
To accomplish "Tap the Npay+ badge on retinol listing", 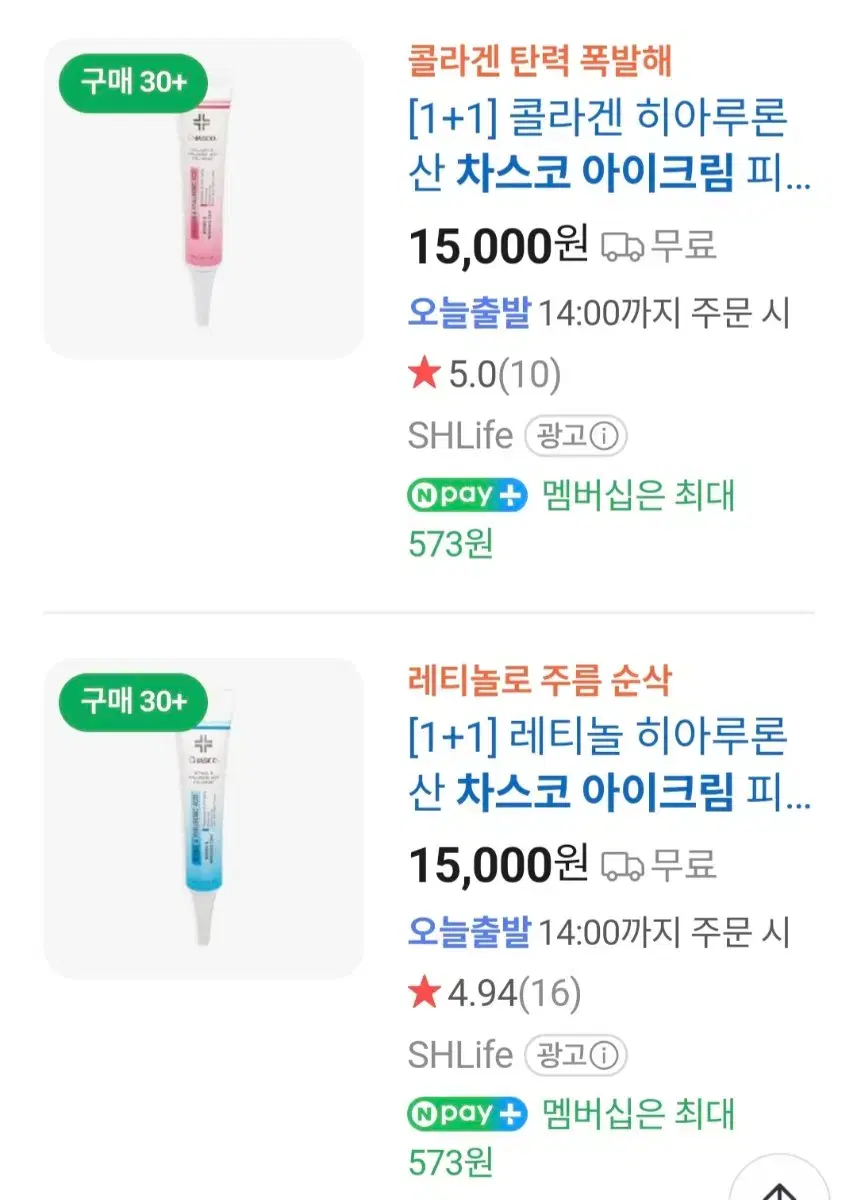I will [x=467, y=1115].
